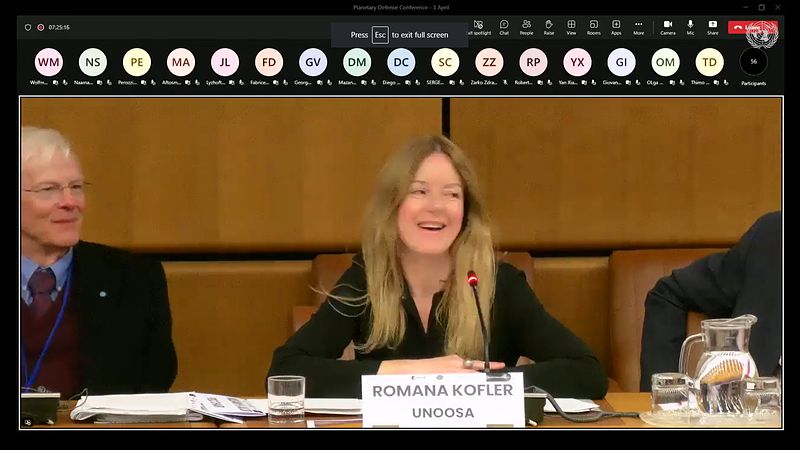The width and height of the screenshot is (800, 450).
Task: Click the red recording indicator
Action: pos(40,27)
